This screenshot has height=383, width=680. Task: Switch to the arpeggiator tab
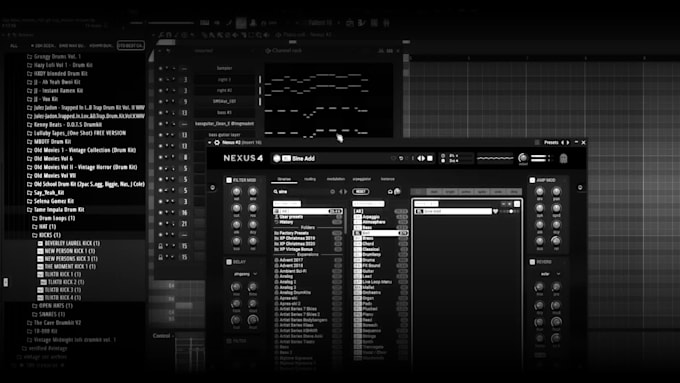tap(362, 179)
